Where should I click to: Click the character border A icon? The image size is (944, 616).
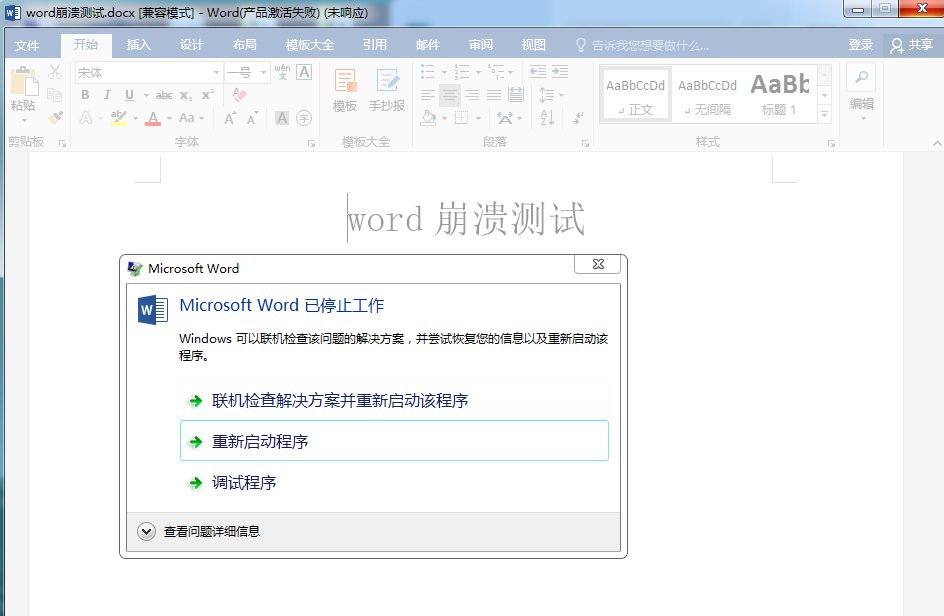(x=304, y=72)
